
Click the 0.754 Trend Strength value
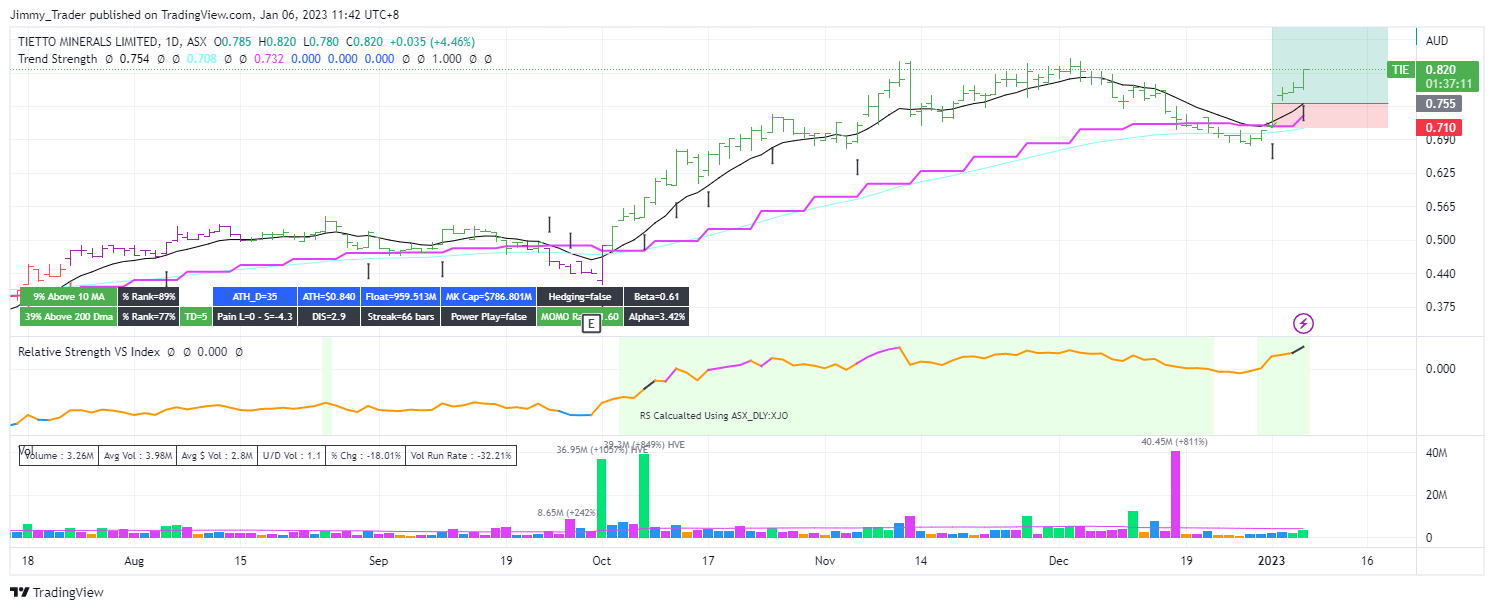[x=134, y=59]
